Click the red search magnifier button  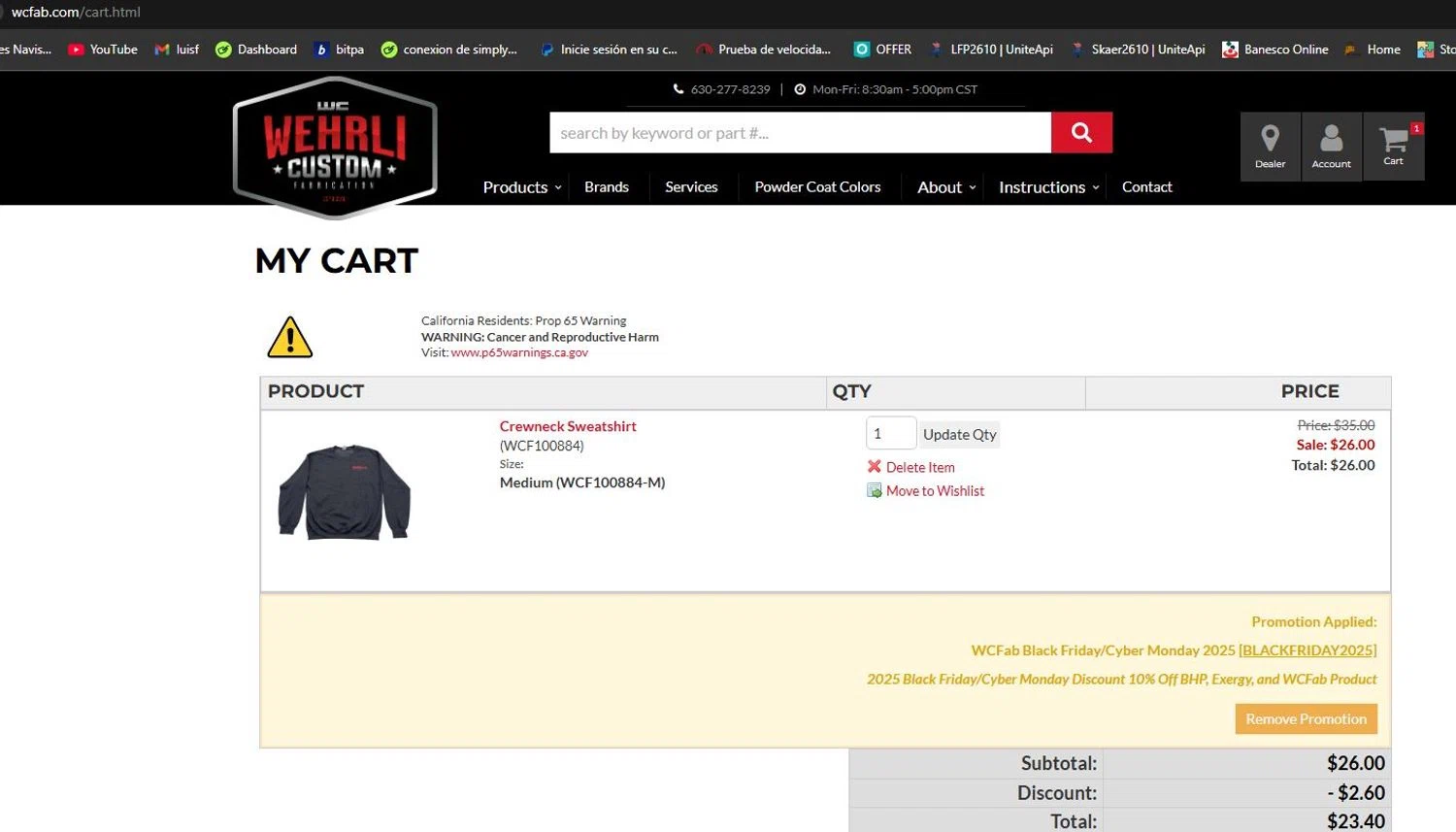pos(1081,132)
